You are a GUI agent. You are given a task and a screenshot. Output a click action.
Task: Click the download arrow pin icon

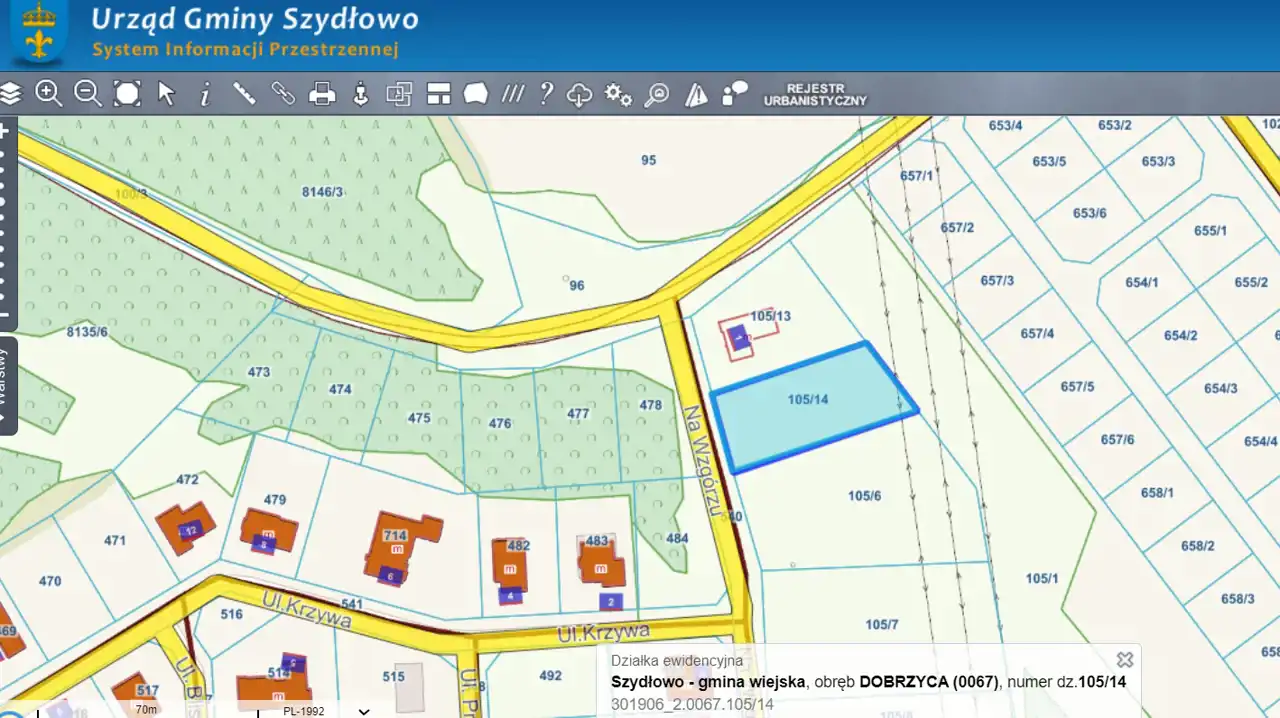(x=361, y=94)
